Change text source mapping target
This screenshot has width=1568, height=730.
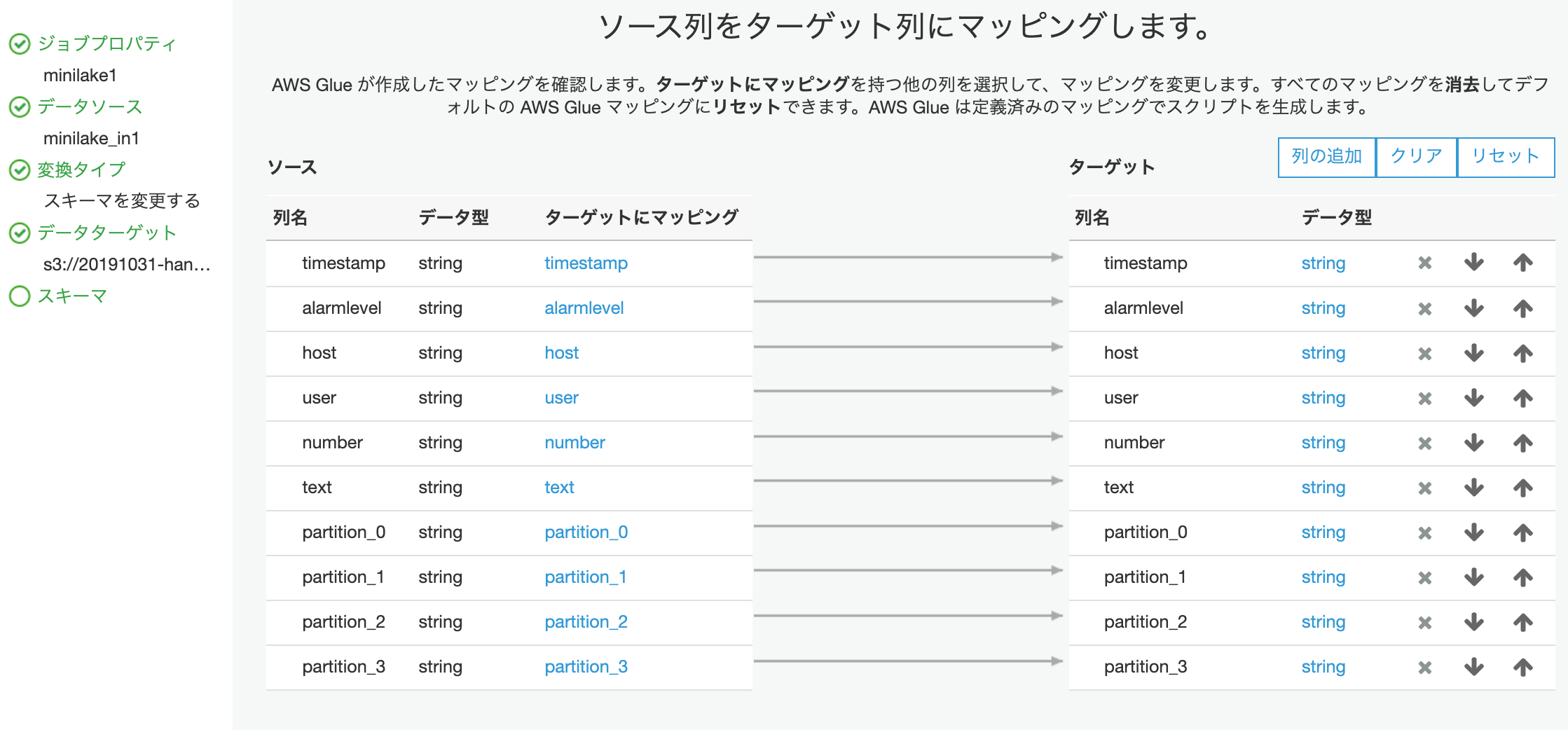[559, 487]
